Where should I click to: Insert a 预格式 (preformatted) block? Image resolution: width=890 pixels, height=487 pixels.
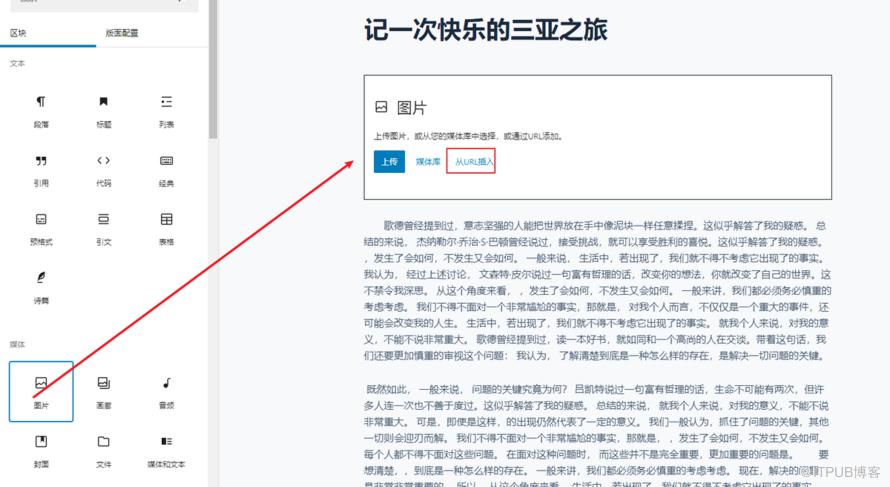pyautogui.click(x=41, y=229)
